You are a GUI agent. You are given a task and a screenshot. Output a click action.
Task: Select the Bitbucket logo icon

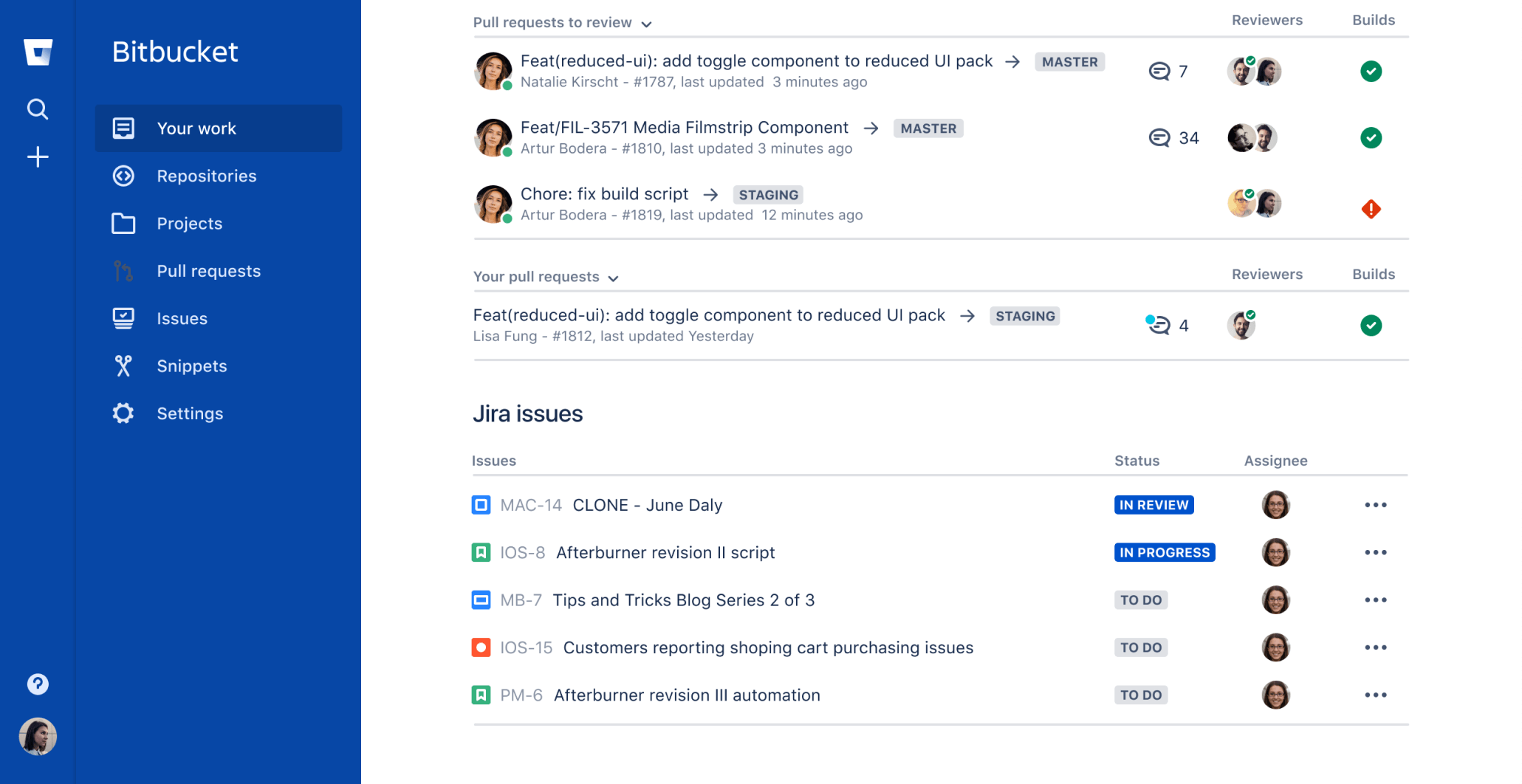[x=38, y=52]
